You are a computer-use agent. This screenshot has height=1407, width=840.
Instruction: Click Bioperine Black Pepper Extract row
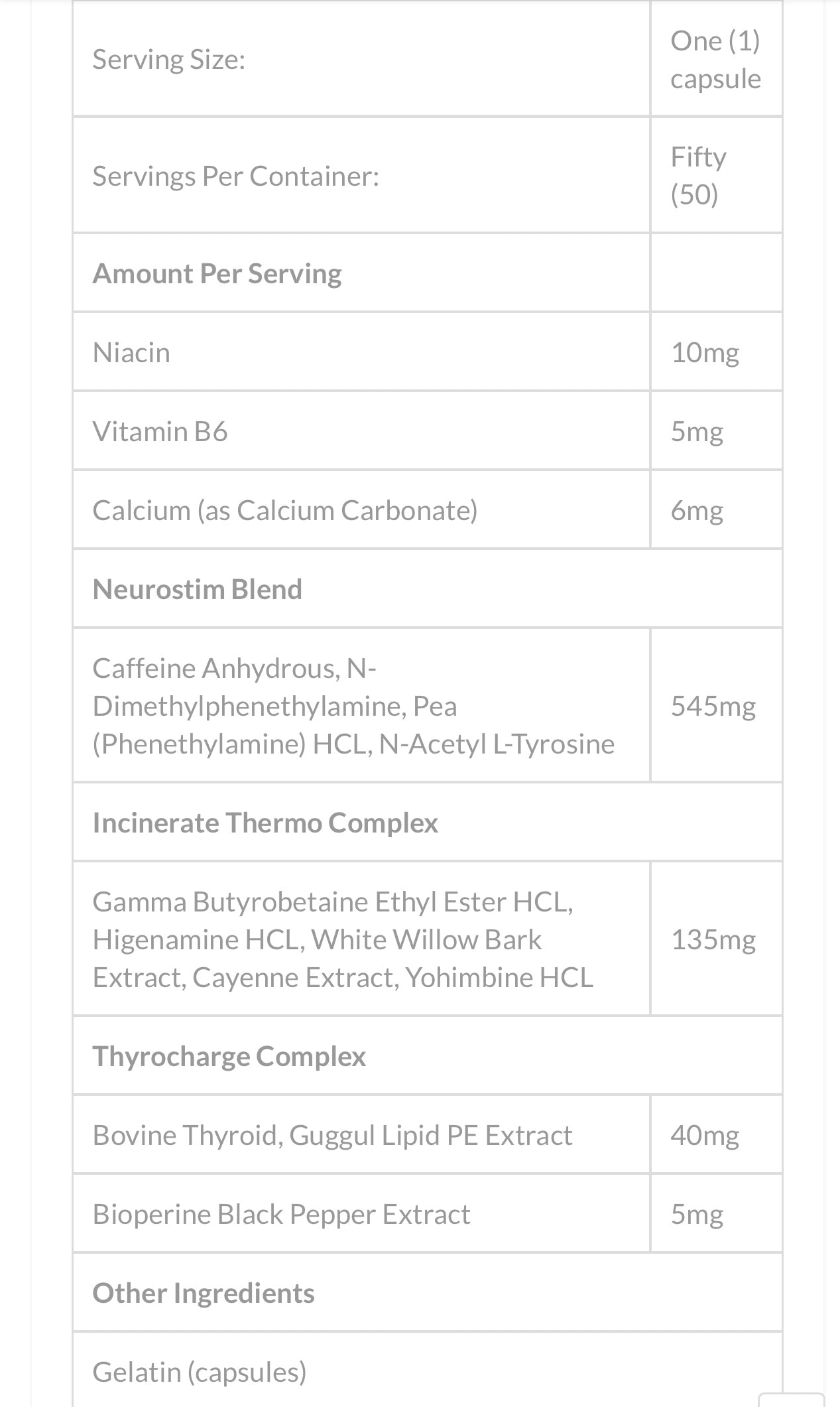pos(281,1214)
